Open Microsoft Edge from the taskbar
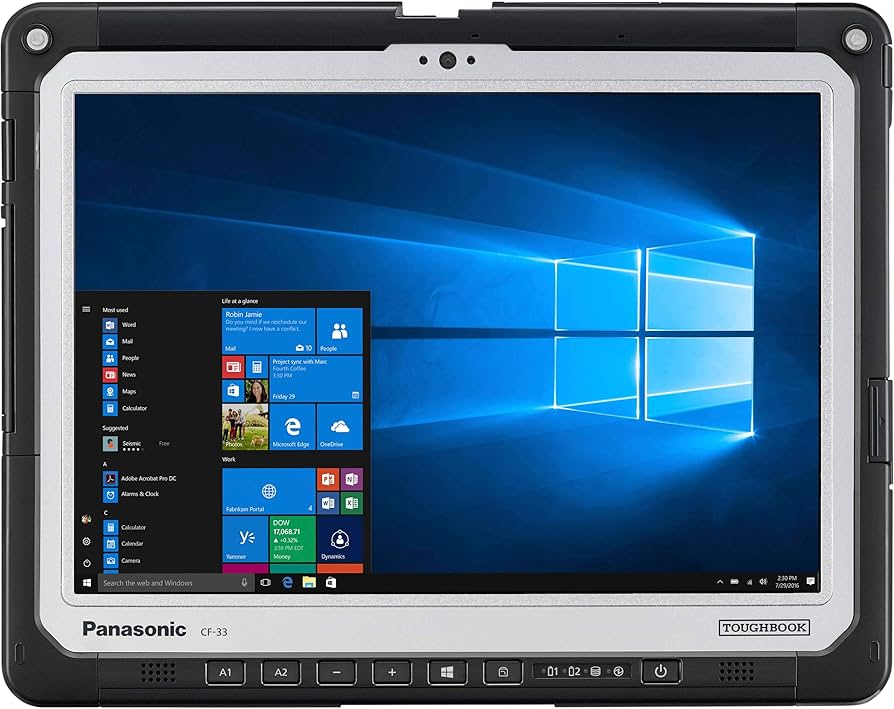Screen dimensions: 894x709 click(x=288, y=582)
